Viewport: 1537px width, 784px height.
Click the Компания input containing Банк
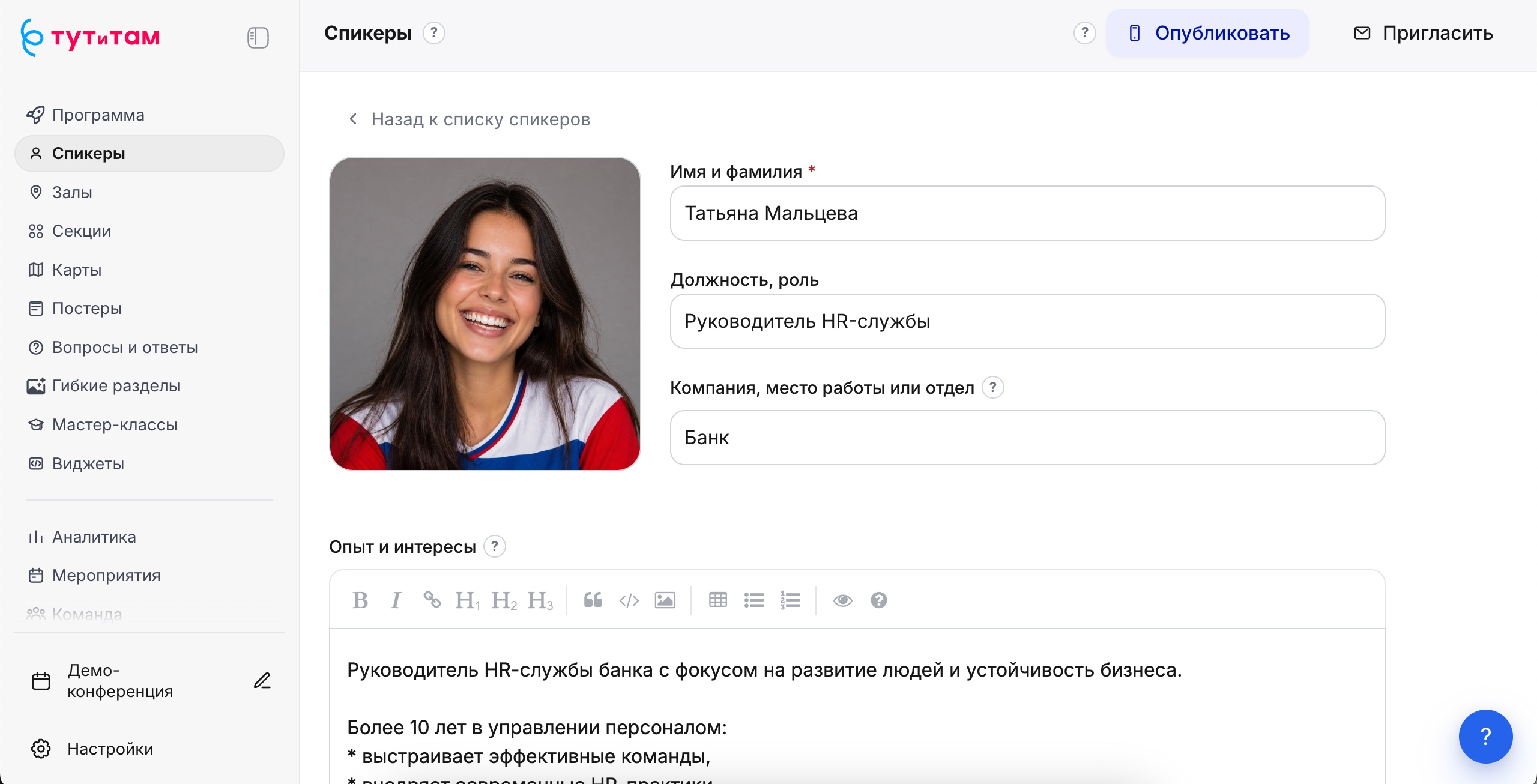pyautogui.click(x=1027, y=438)
